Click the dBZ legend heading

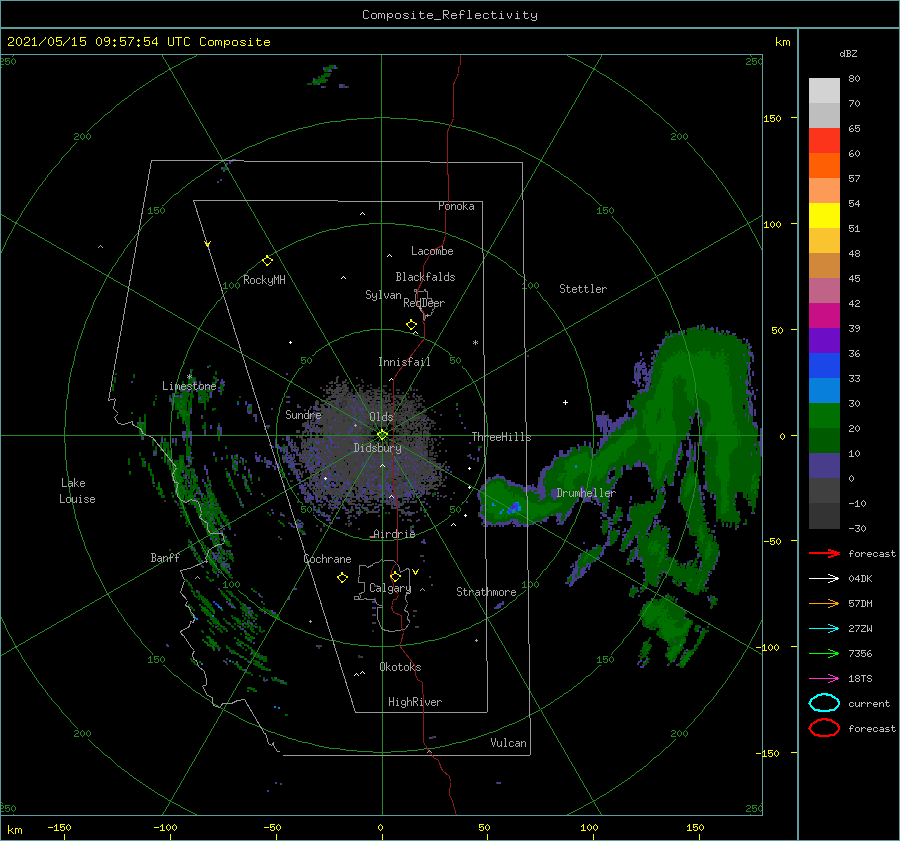pos(848,53)
